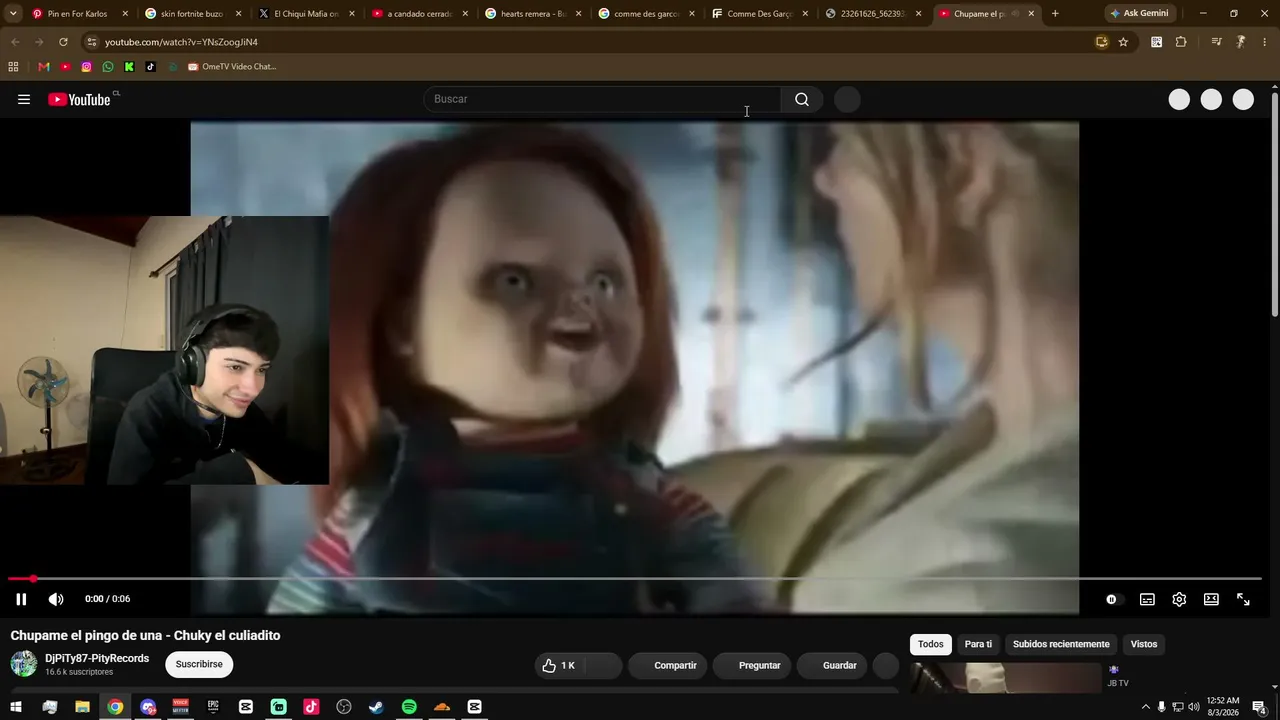Screen dimensions: 1280x720
Task: Mute the video volume speaker
Action: (56, 599)
